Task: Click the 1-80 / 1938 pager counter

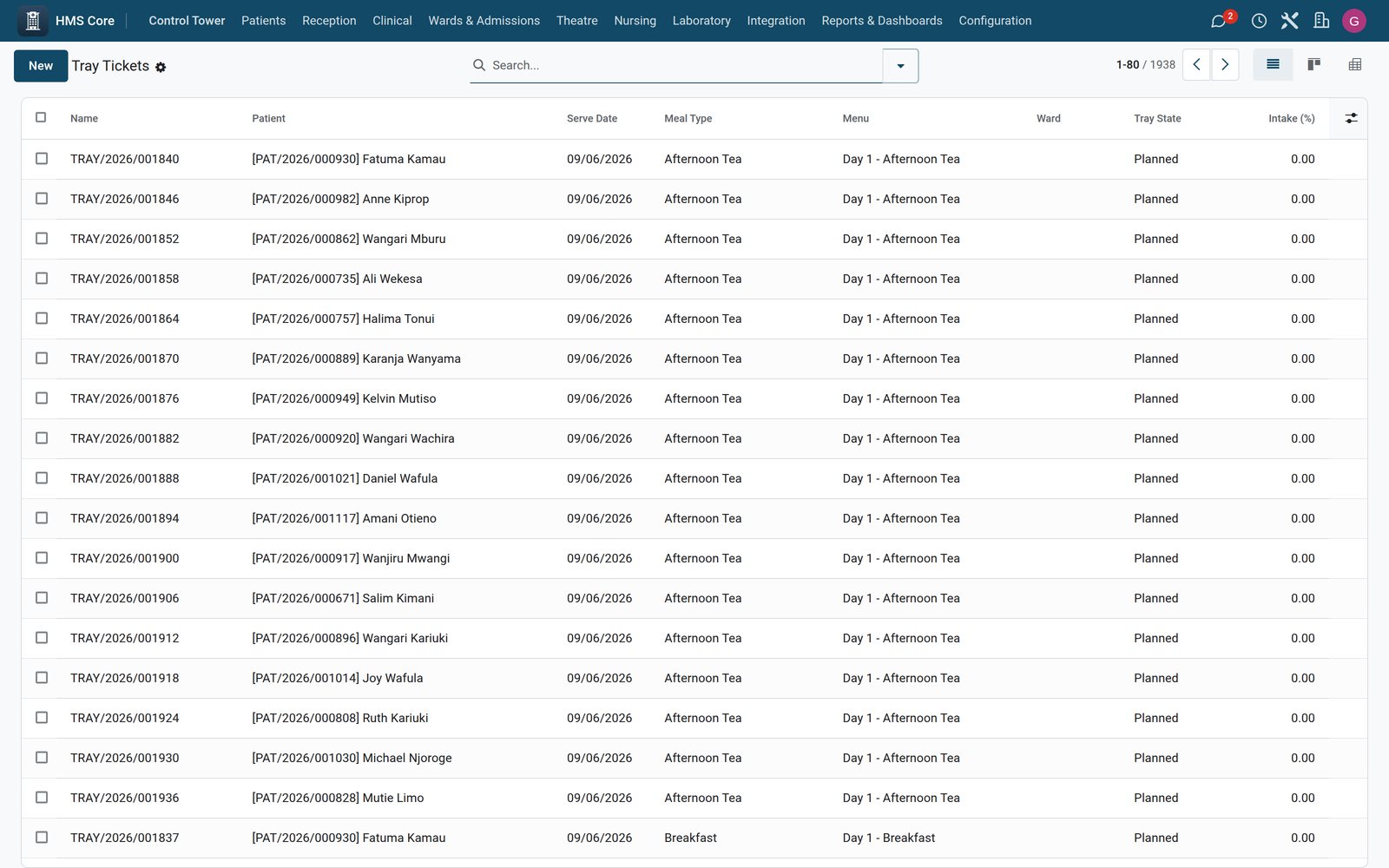Action: point(1145,65)
